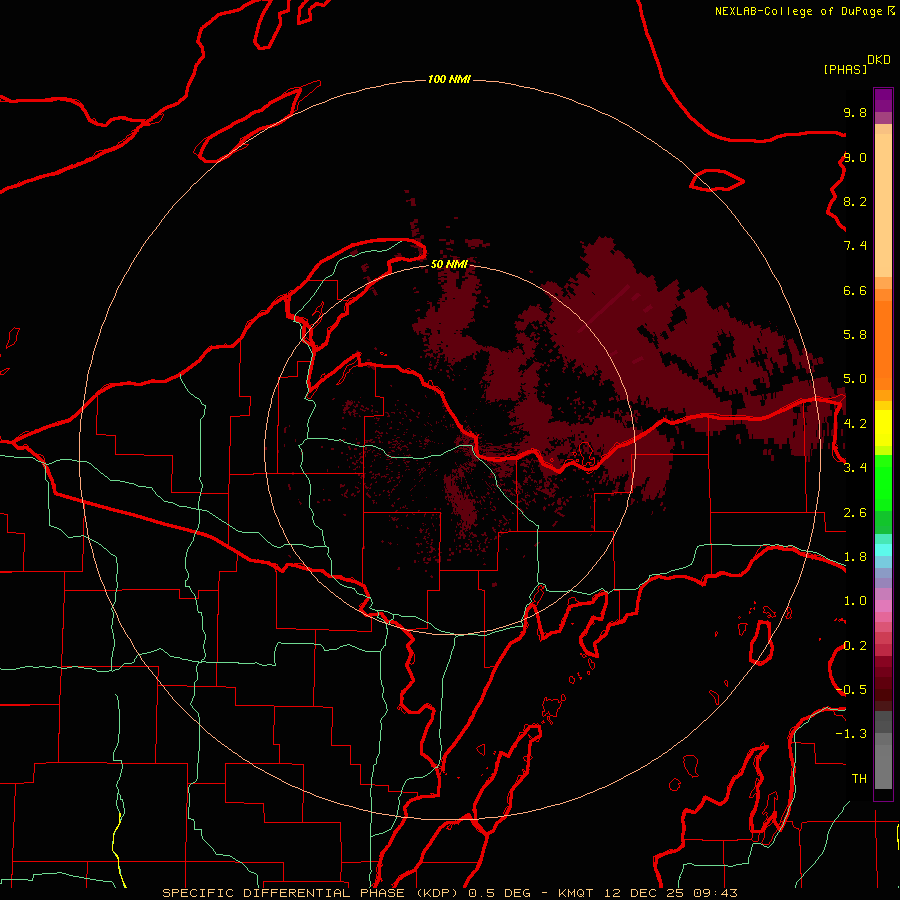Select the 9.8 scale value
The height and width of the screenshot is (900, 900).
coord(855,112)
